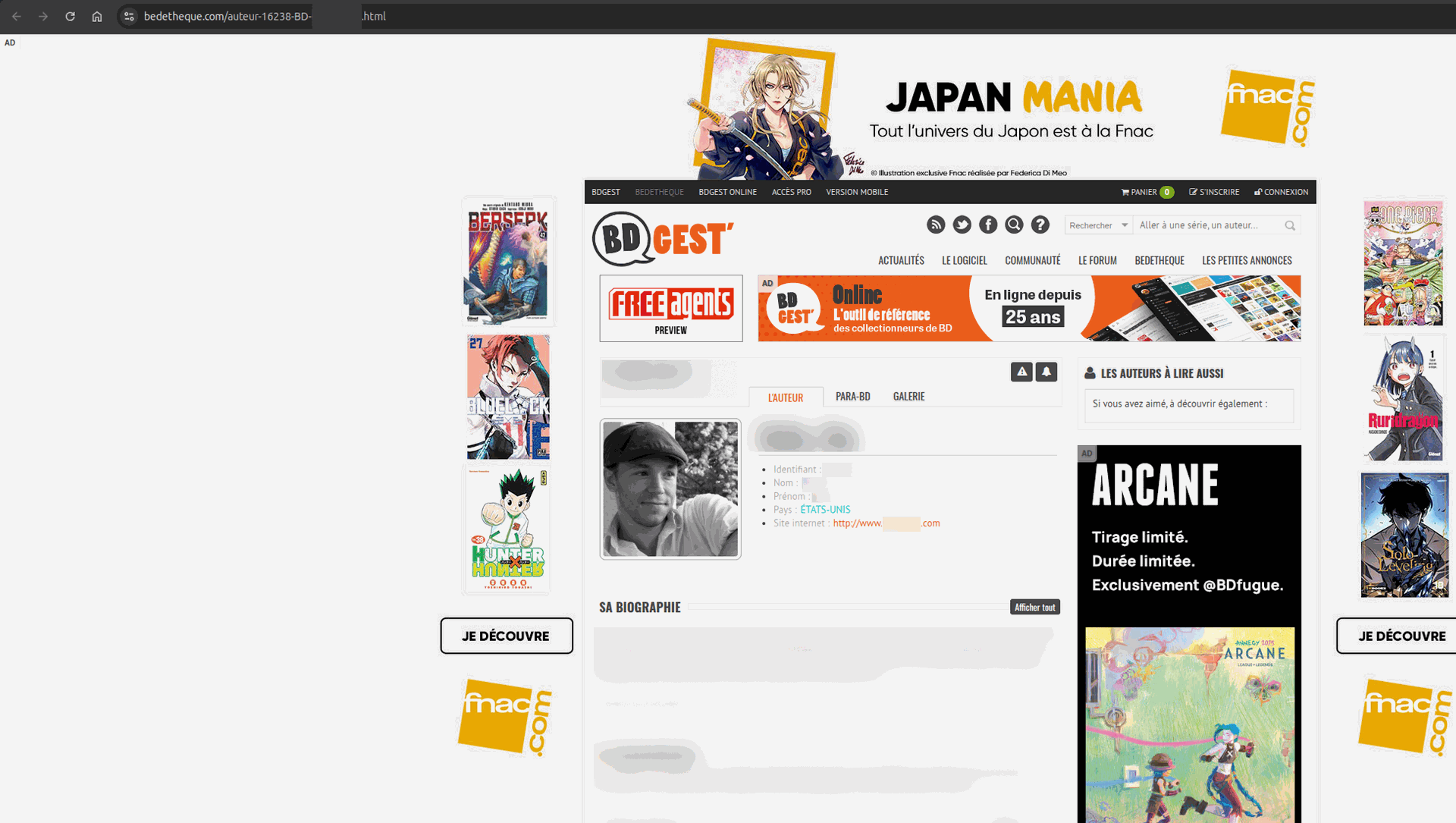
Task: Switch to the GALERIE tab
Action: (908, 396)
